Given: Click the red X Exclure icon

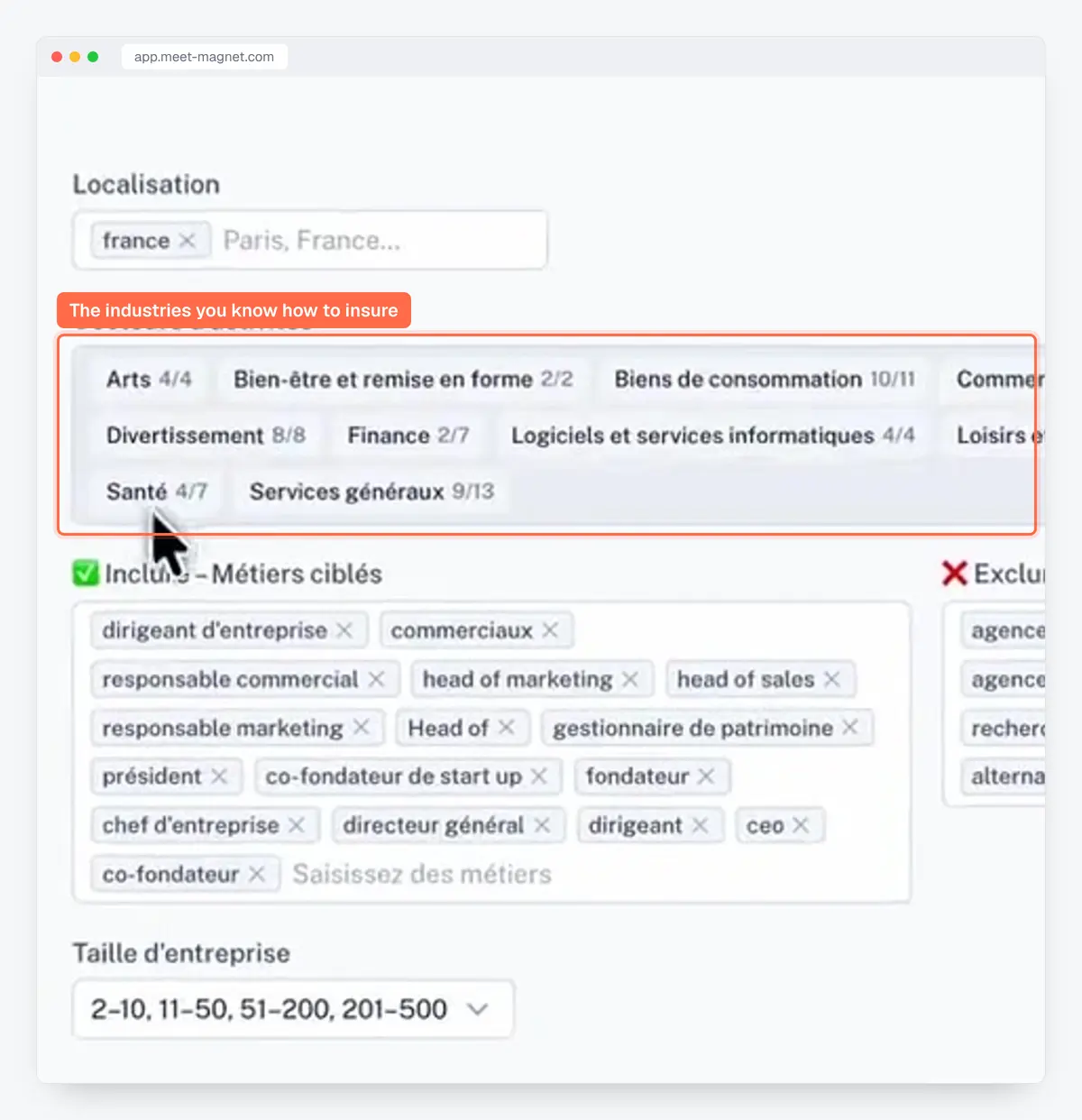Looking at the screenshot, I should tap(954, 574).
